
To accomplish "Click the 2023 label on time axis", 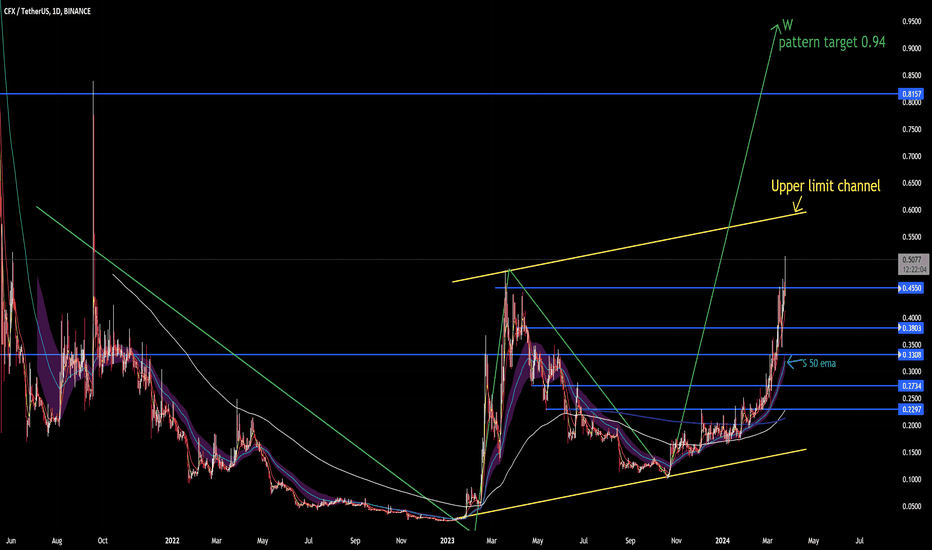I will pos(447,540).
